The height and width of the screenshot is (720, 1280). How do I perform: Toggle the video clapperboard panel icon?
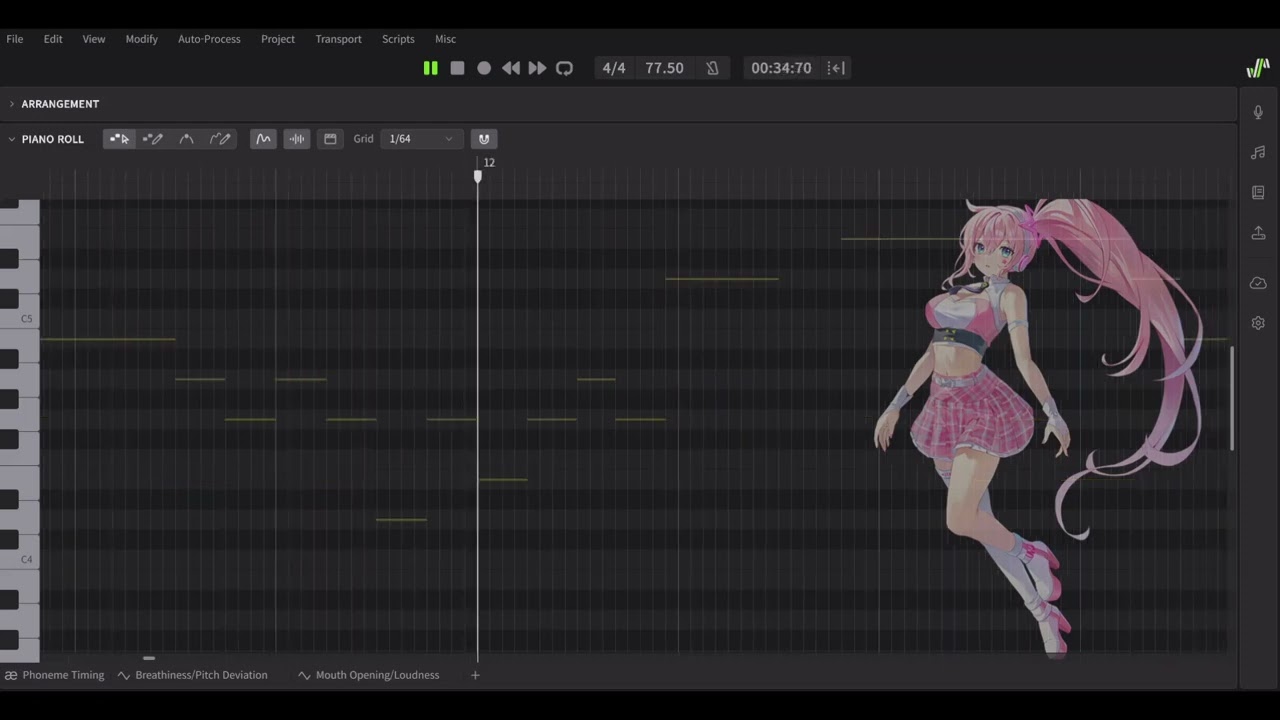(330, 139)
